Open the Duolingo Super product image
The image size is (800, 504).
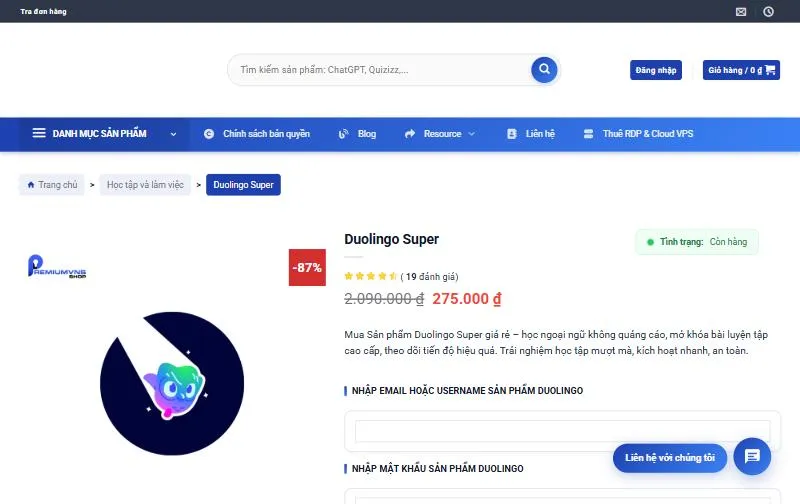(x=172, y=383)
